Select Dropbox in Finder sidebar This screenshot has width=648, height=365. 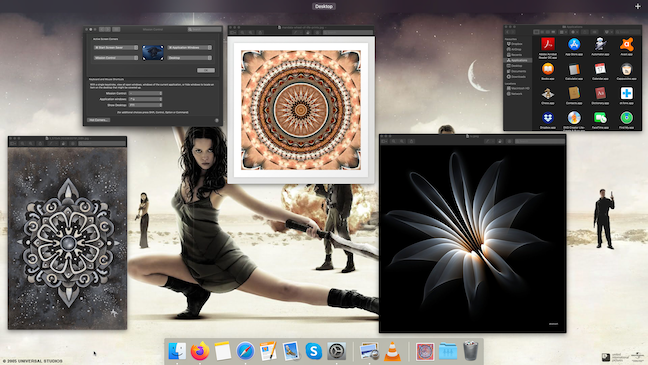[x=517, y=44]
